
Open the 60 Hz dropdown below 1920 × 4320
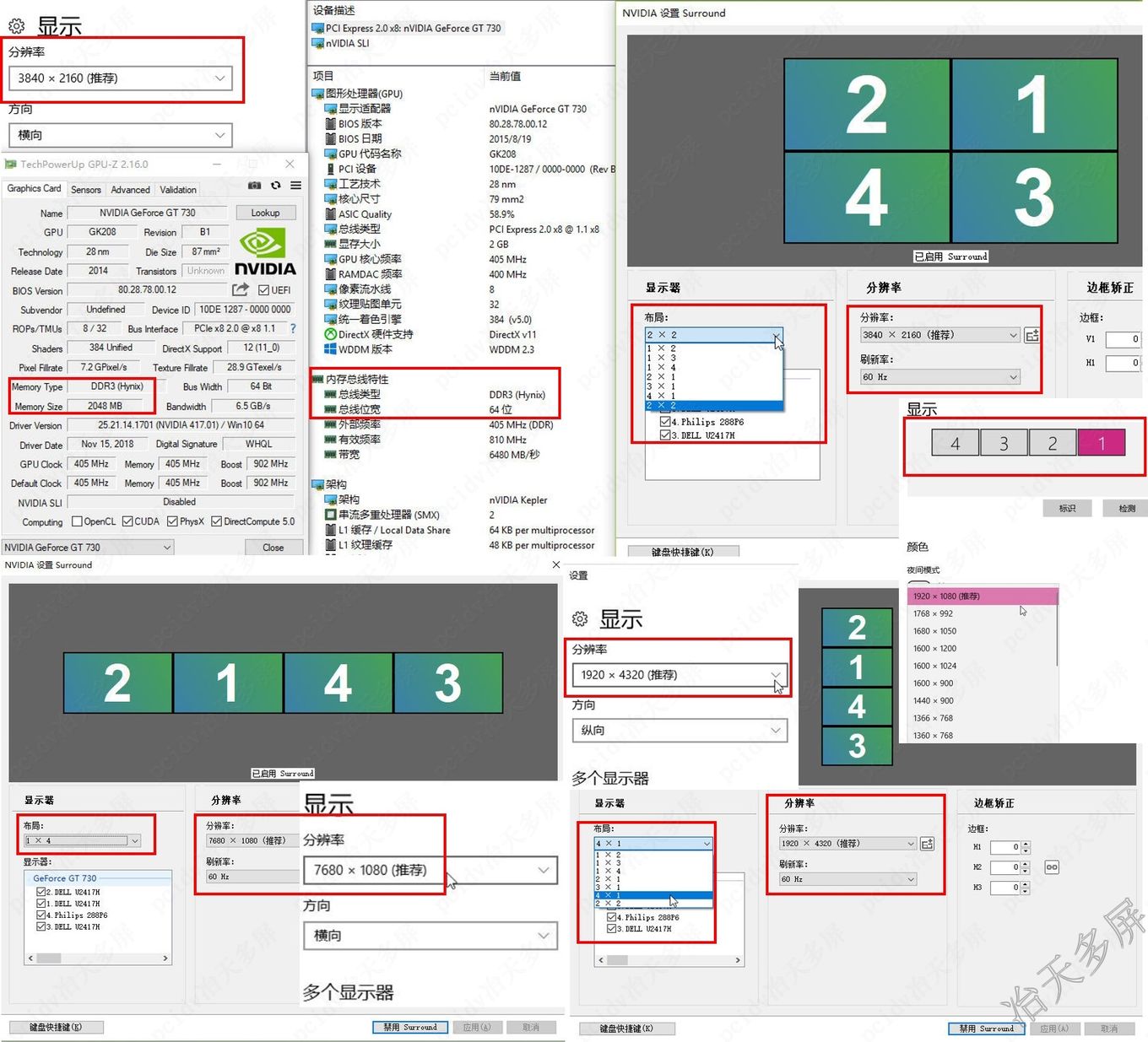coord(847,879)
